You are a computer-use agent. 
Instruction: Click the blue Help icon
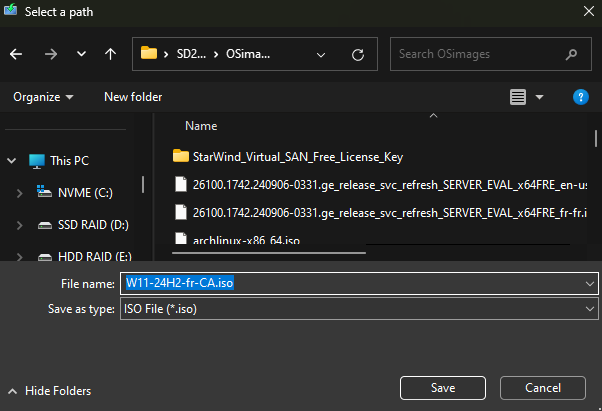click(580, 97)
